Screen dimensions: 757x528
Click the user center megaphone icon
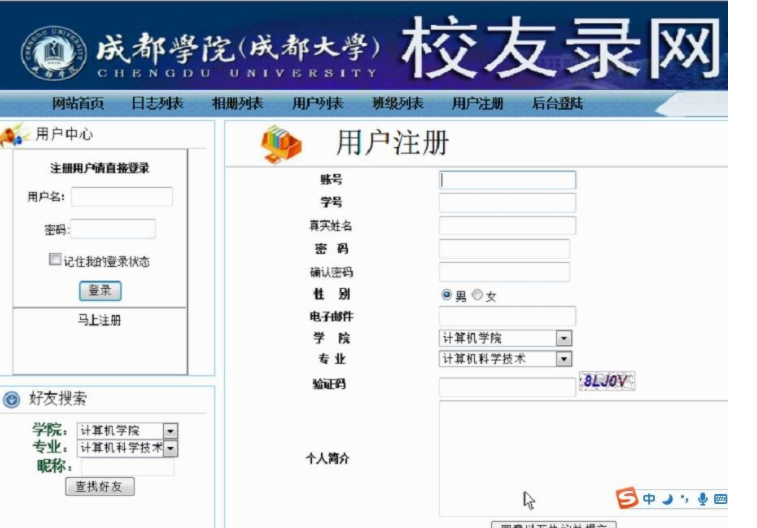coord(13,135)
